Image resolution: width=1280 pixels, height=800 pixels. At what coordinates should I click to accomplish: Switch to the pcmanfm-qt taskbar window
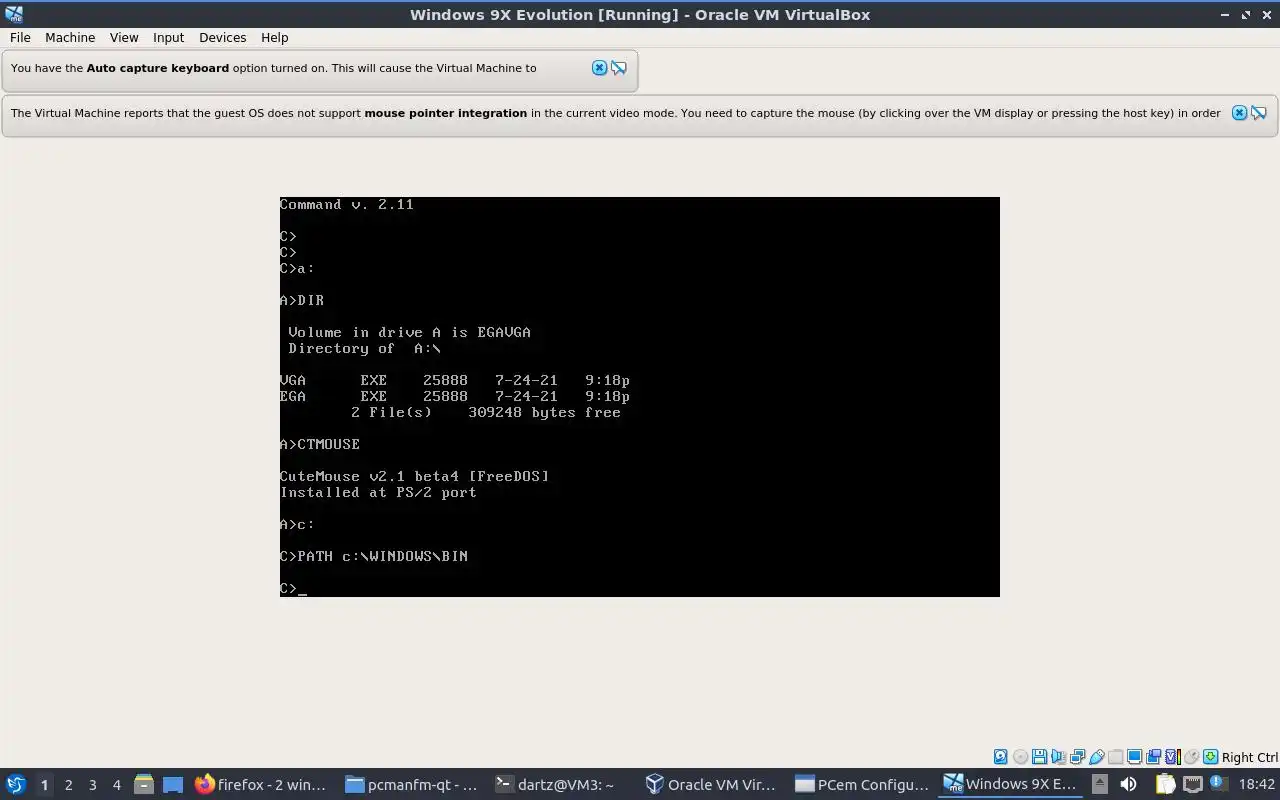point(412,785)
